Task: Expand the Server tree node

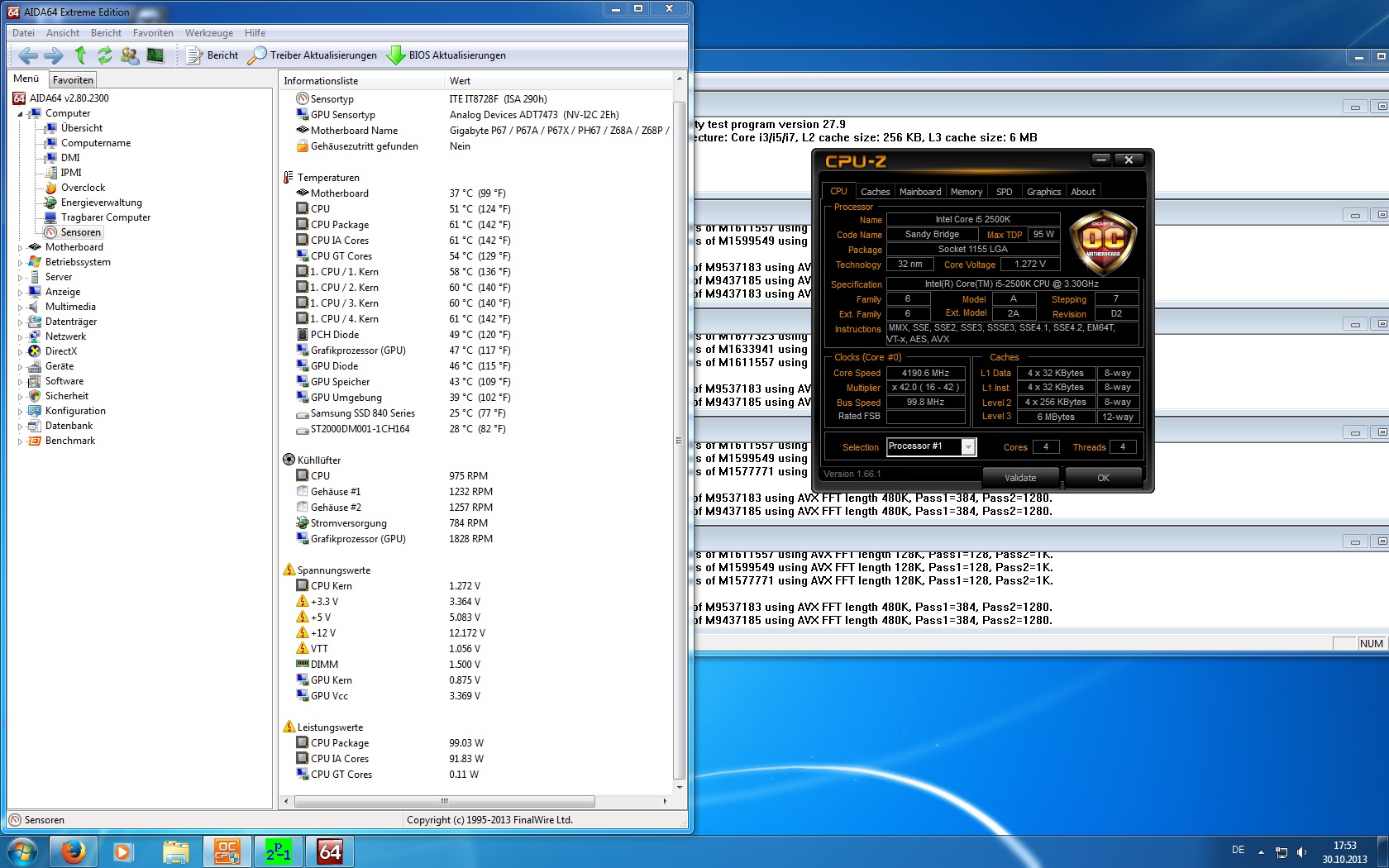Action: [x=21, y=277]
